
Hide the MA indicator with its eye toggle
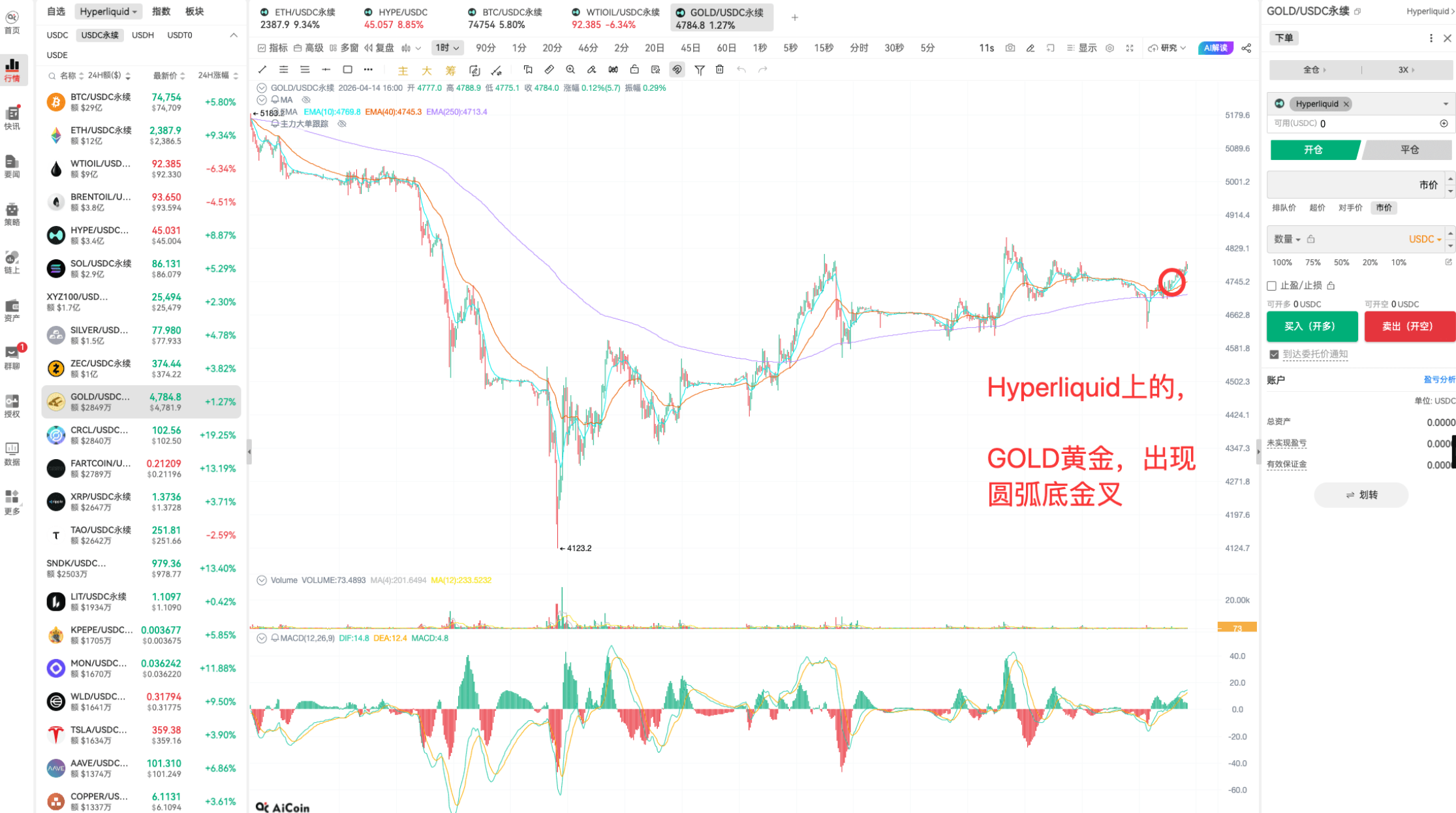[306, 99]
